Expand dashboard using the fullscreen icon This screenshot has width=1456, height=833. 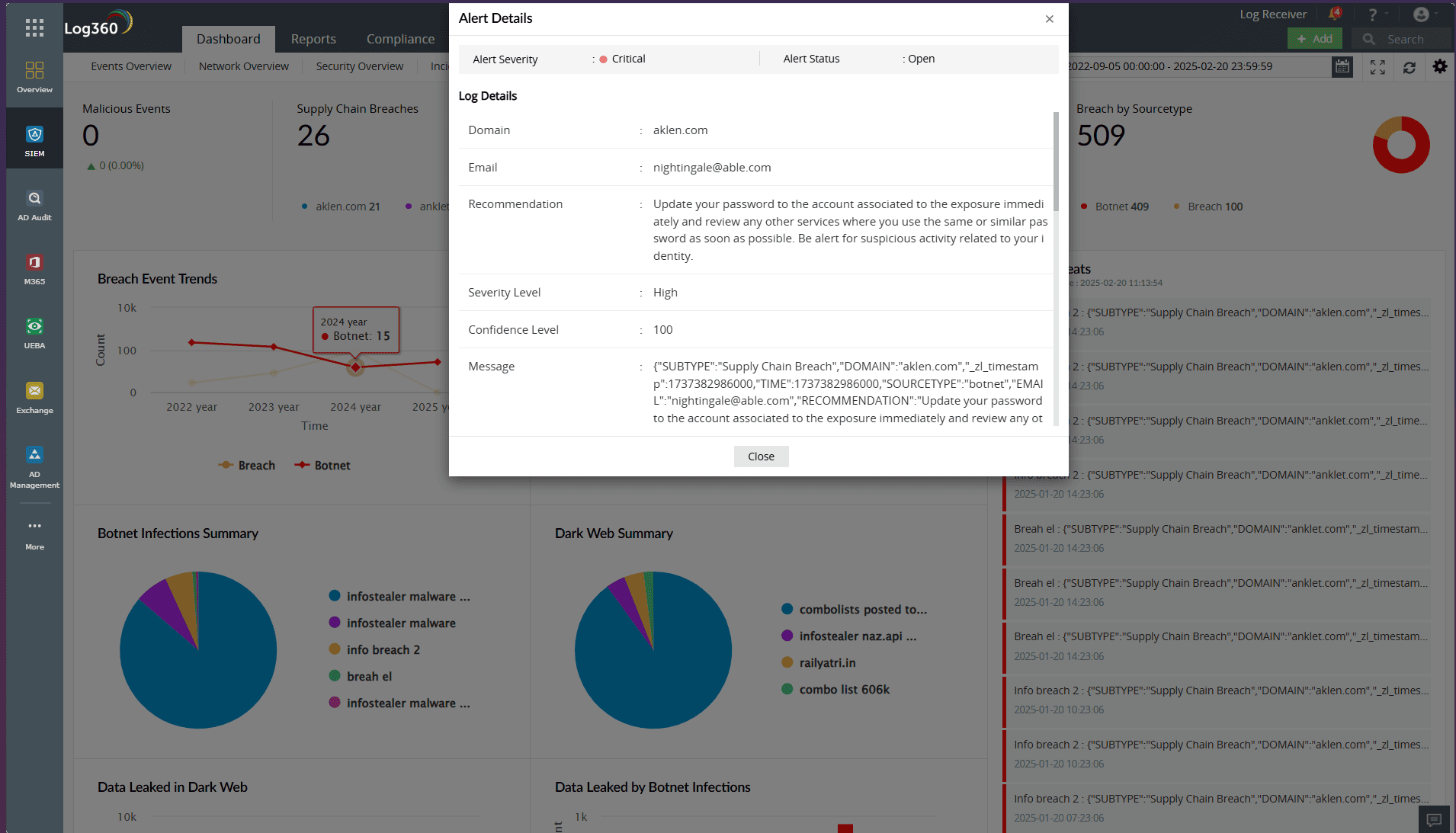click(x=1377, y=66)
